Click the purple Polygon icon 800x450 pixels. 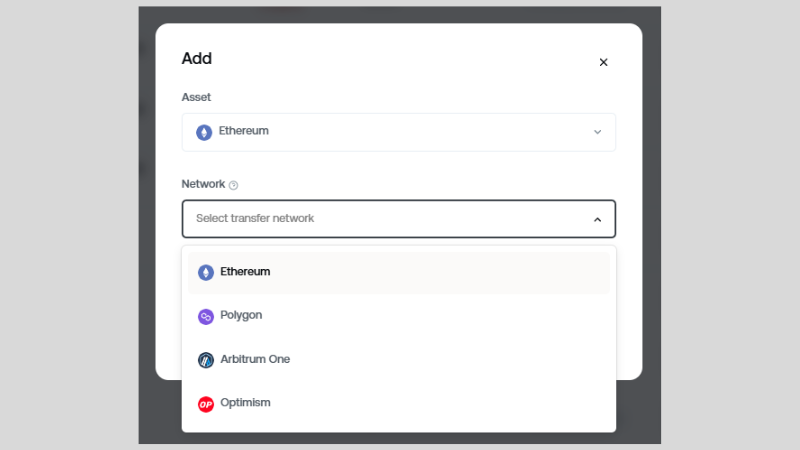click(206, 316)
